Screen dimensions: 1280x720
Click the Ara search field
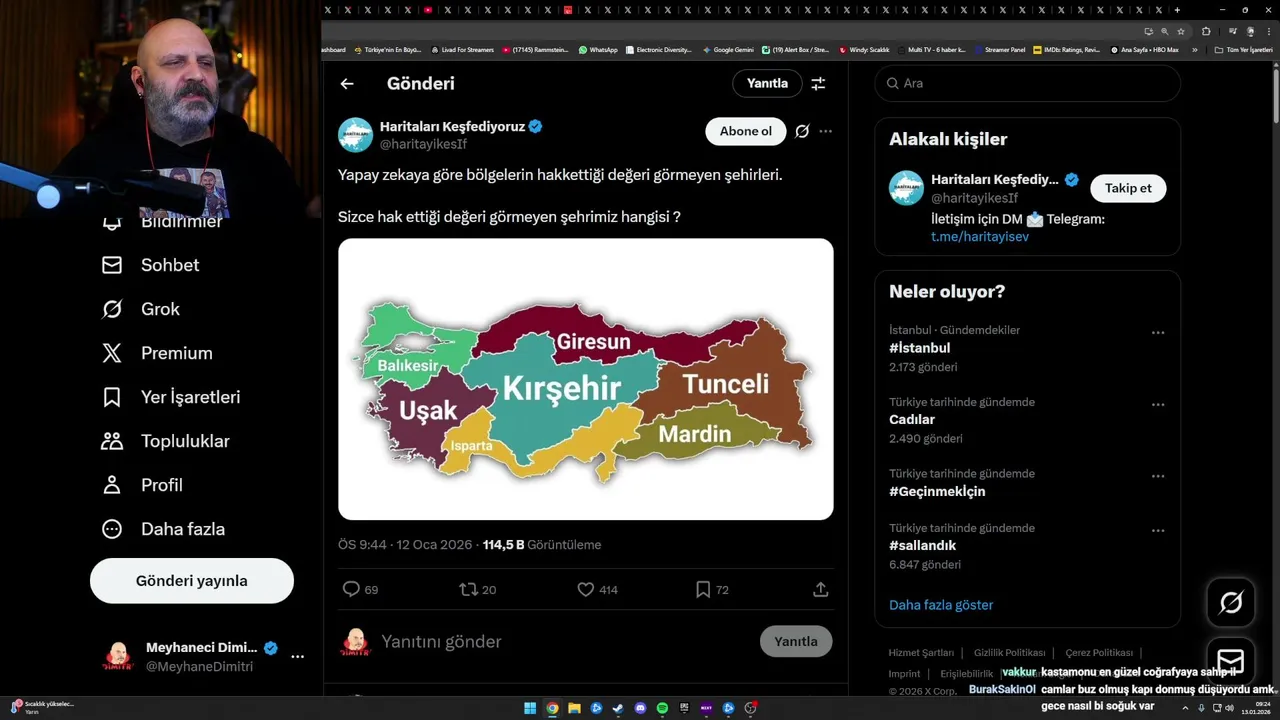tap(1028, 84)
